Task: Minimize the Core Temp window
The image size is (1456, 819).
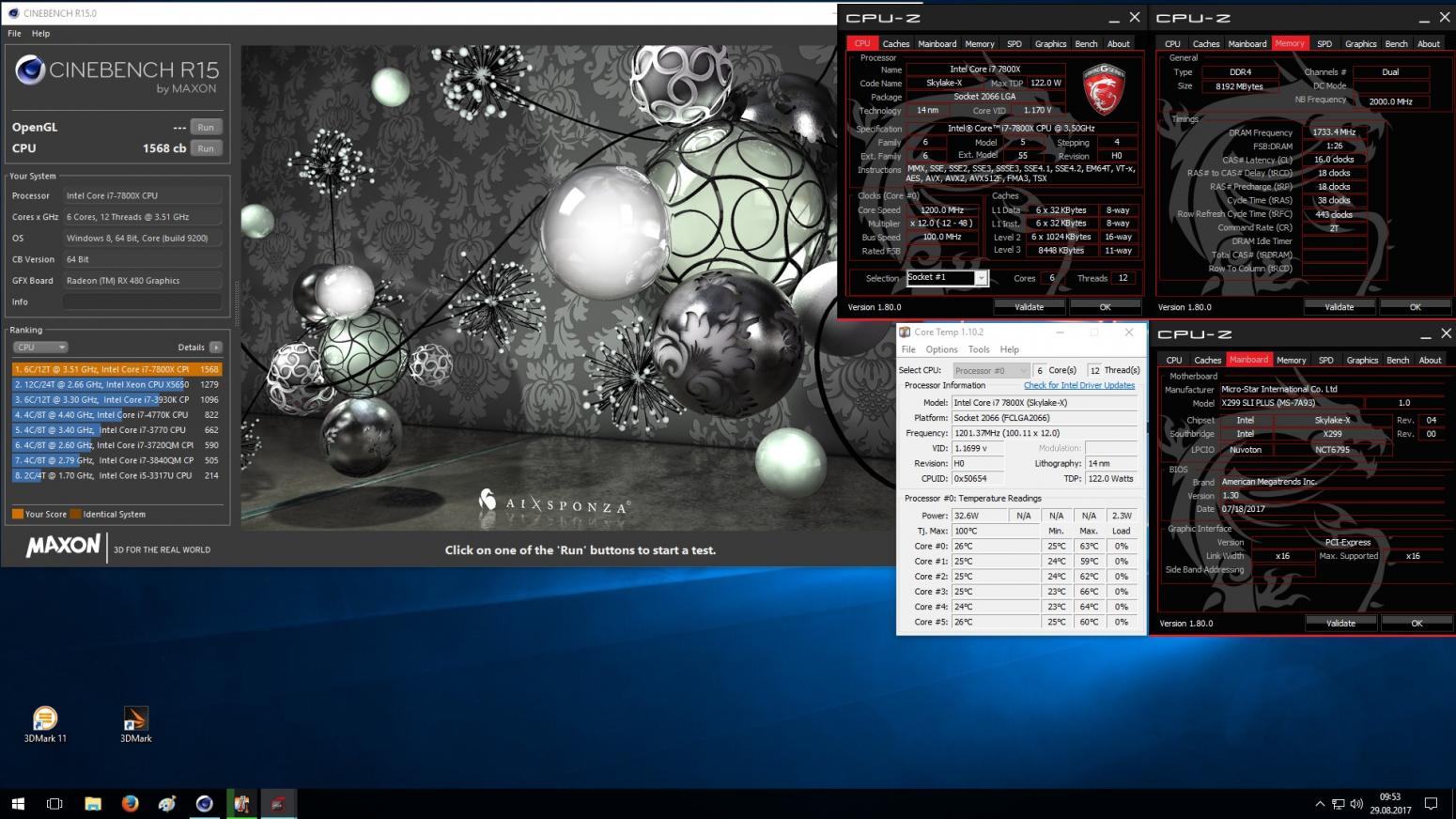Action: [x=1060, y=332]
